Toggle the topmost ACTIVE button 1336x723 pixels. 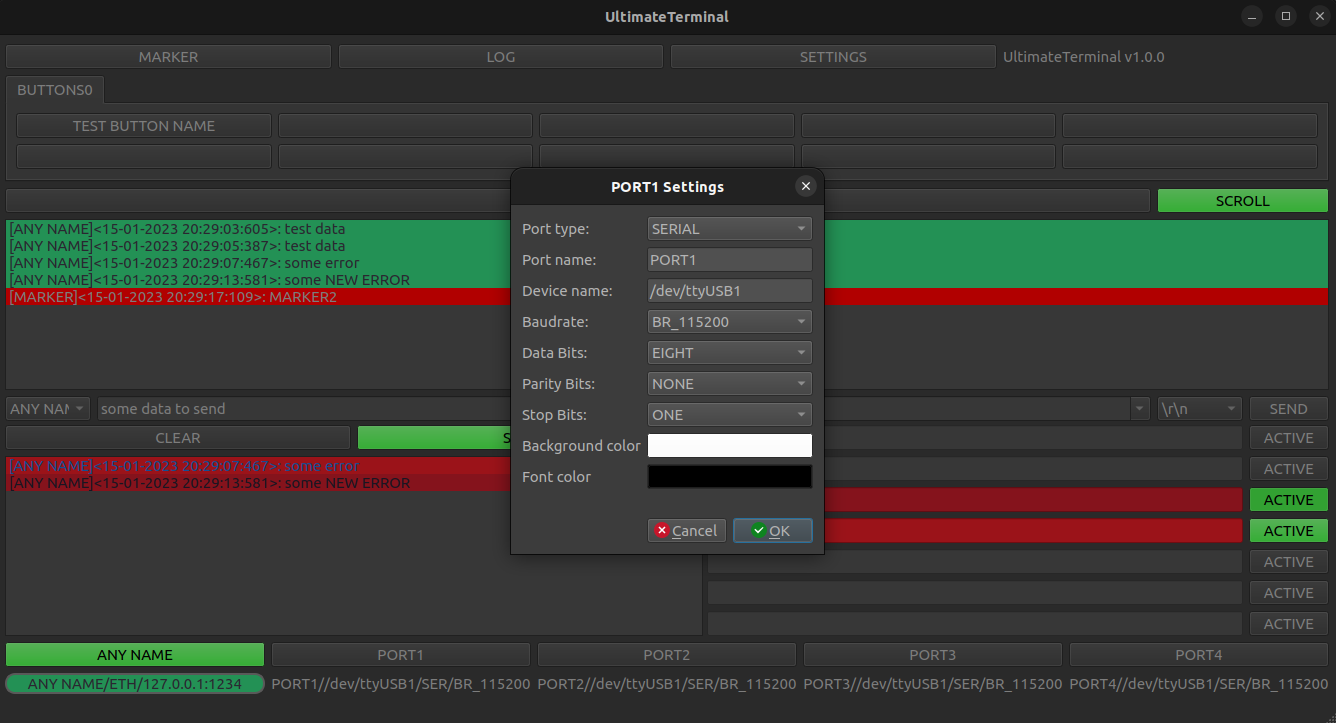[x=1288, y=437]
